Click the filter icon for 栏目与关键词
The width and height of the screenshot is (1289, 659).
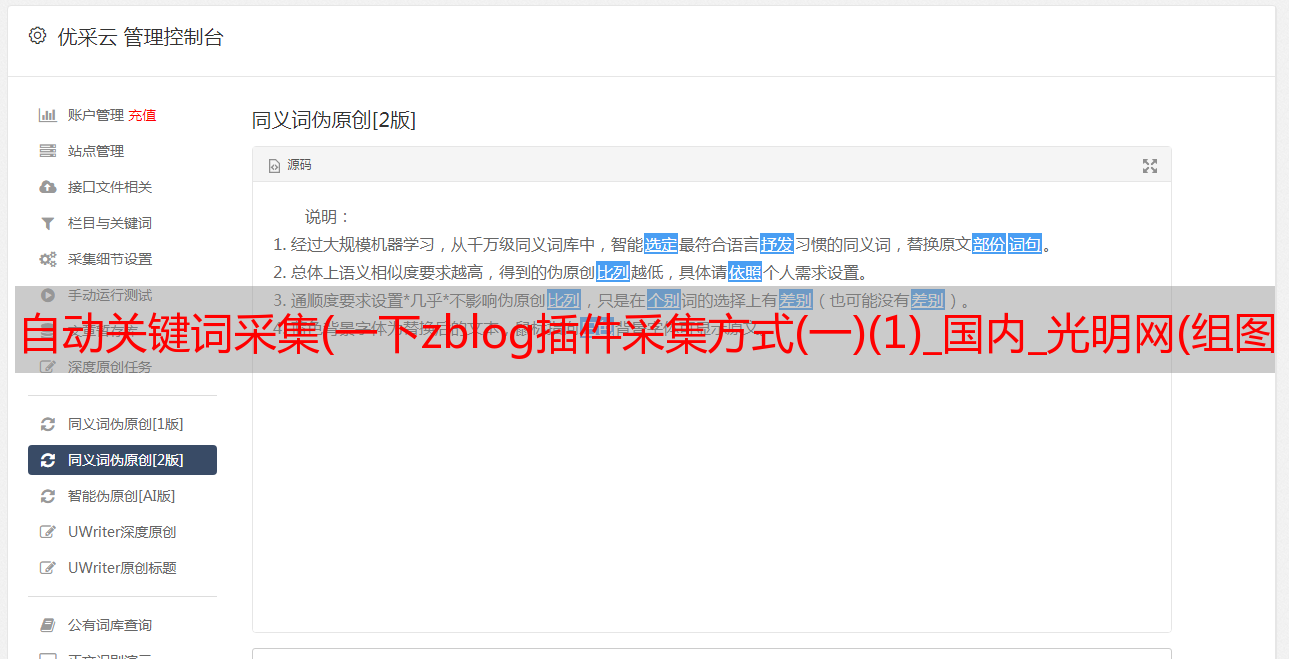point(47,223)
